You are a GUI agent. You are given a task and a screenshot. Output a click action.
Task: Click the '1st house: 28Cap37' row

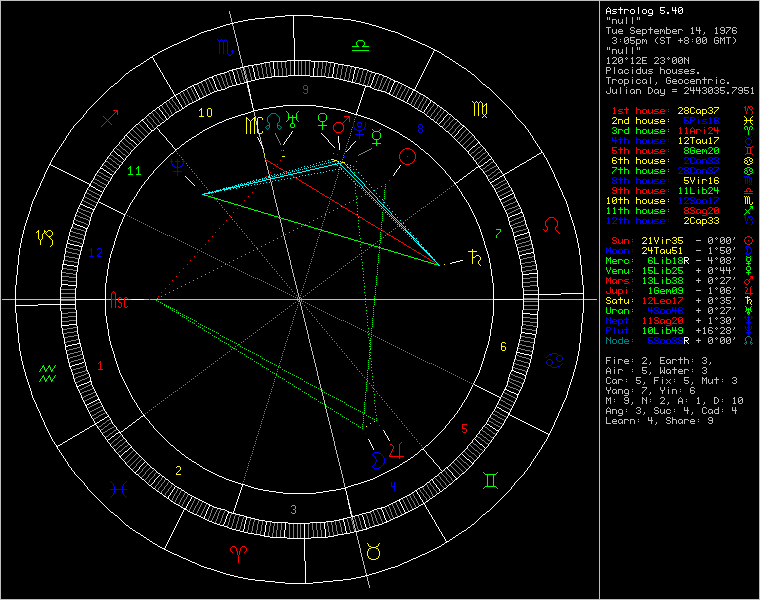(x=681, y=111)
